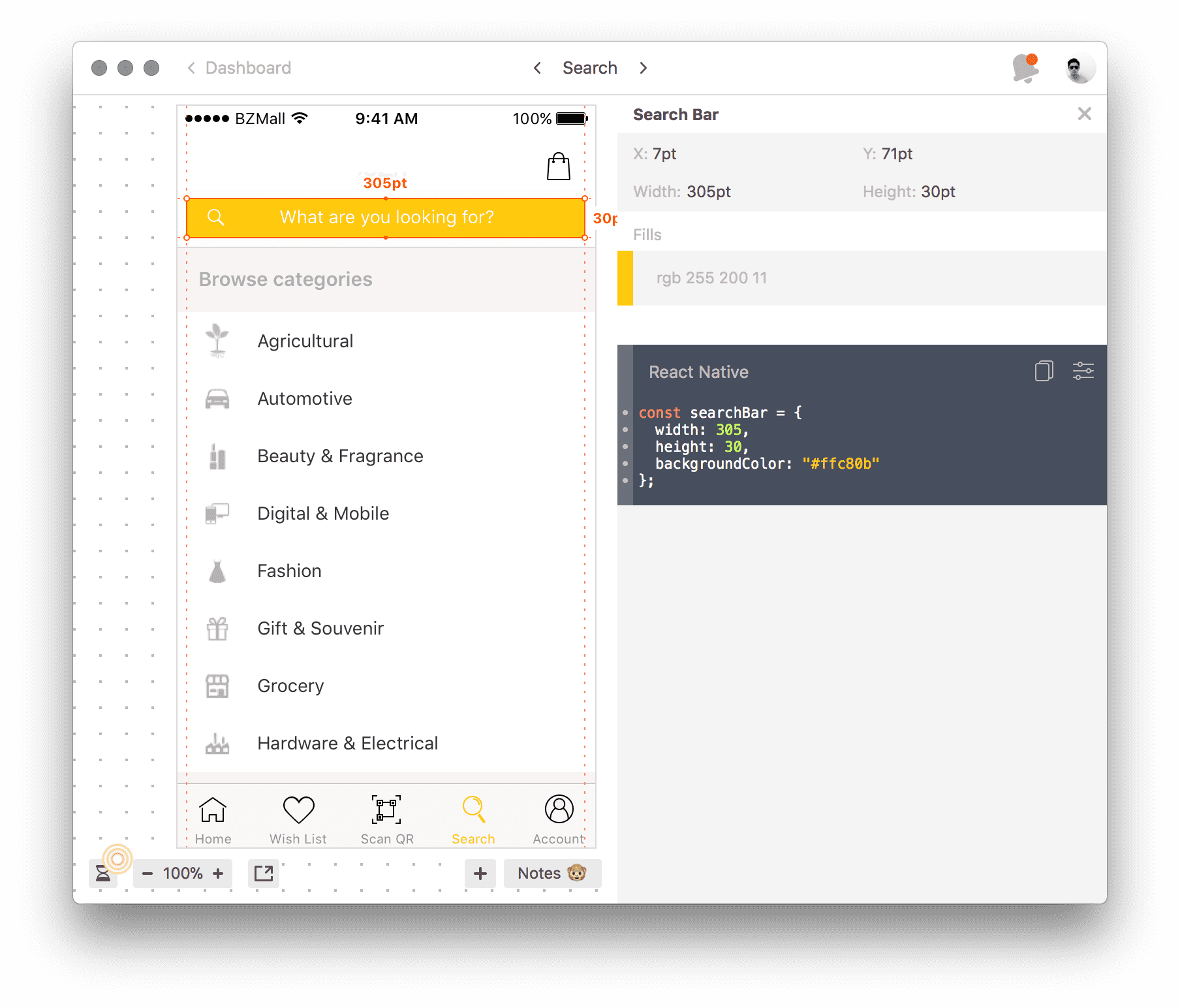Navigate forward using the right arrow beside Search
The width and height of the screenshot is (1180, 1008).
644,67
